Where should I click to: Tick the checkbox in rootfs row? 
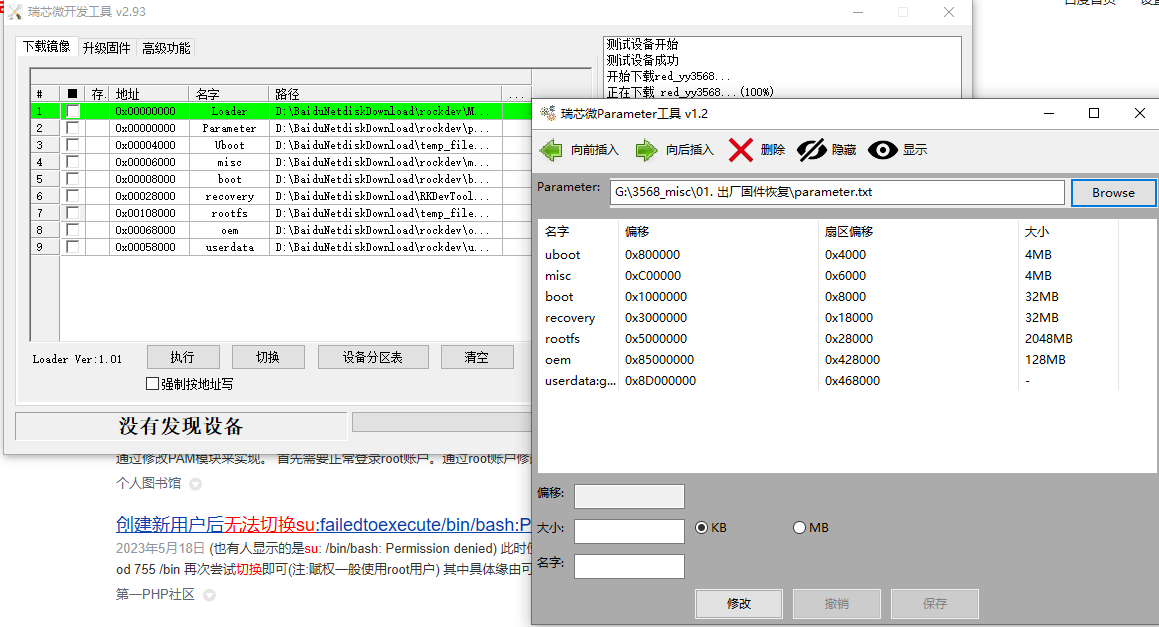[x=72, y=213]
